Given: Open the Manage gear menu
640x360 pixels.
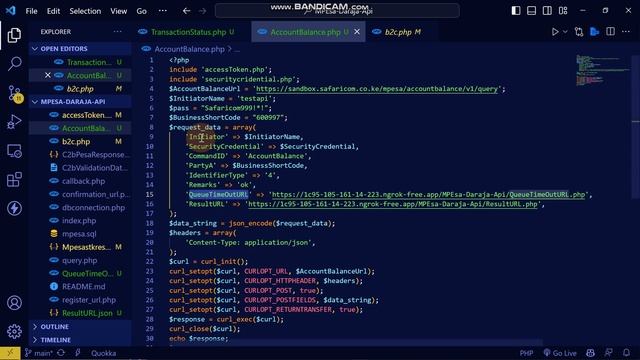Looking at the screenshot, I should coord(14,331).
